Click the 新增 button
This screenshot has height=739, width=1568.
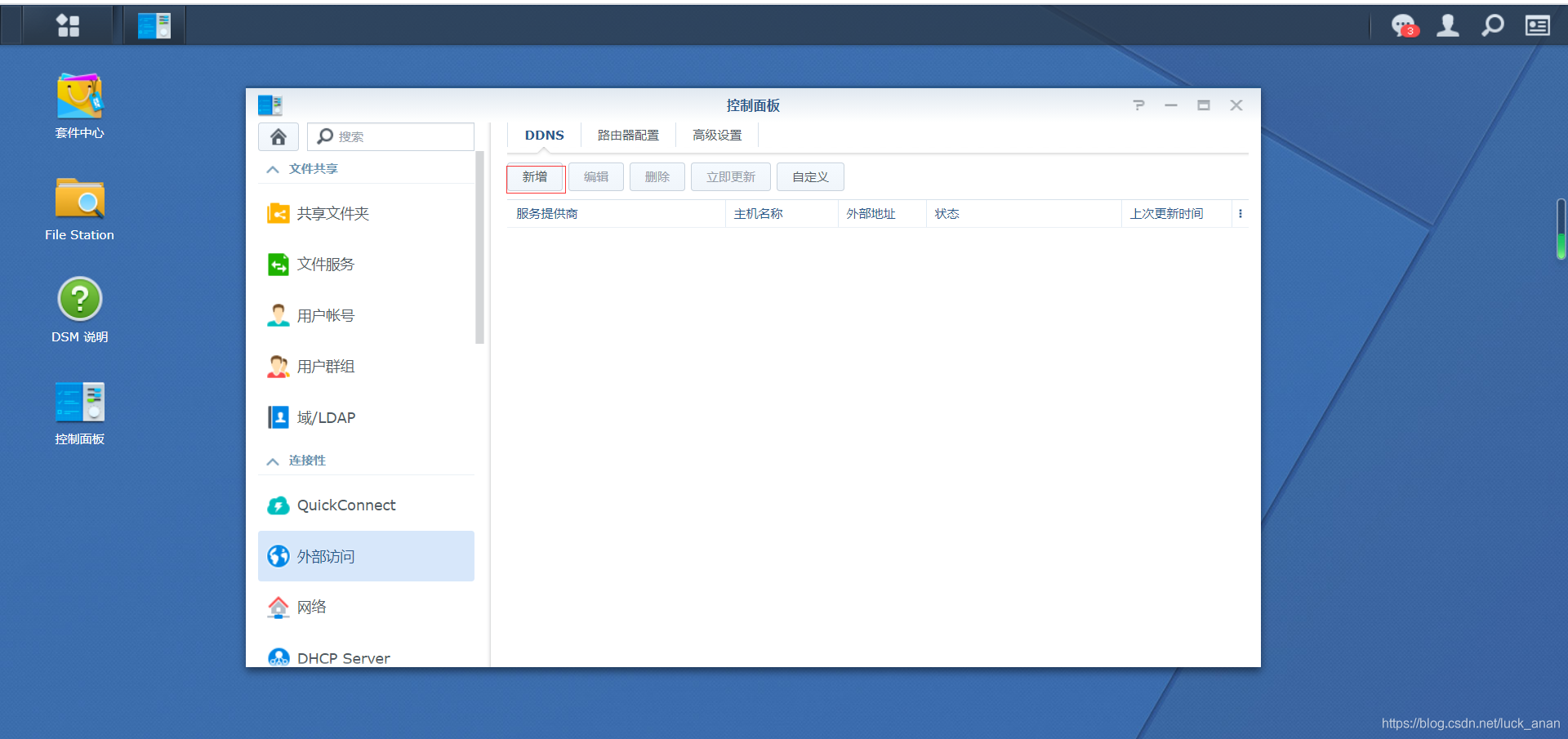tap(535, 177)
